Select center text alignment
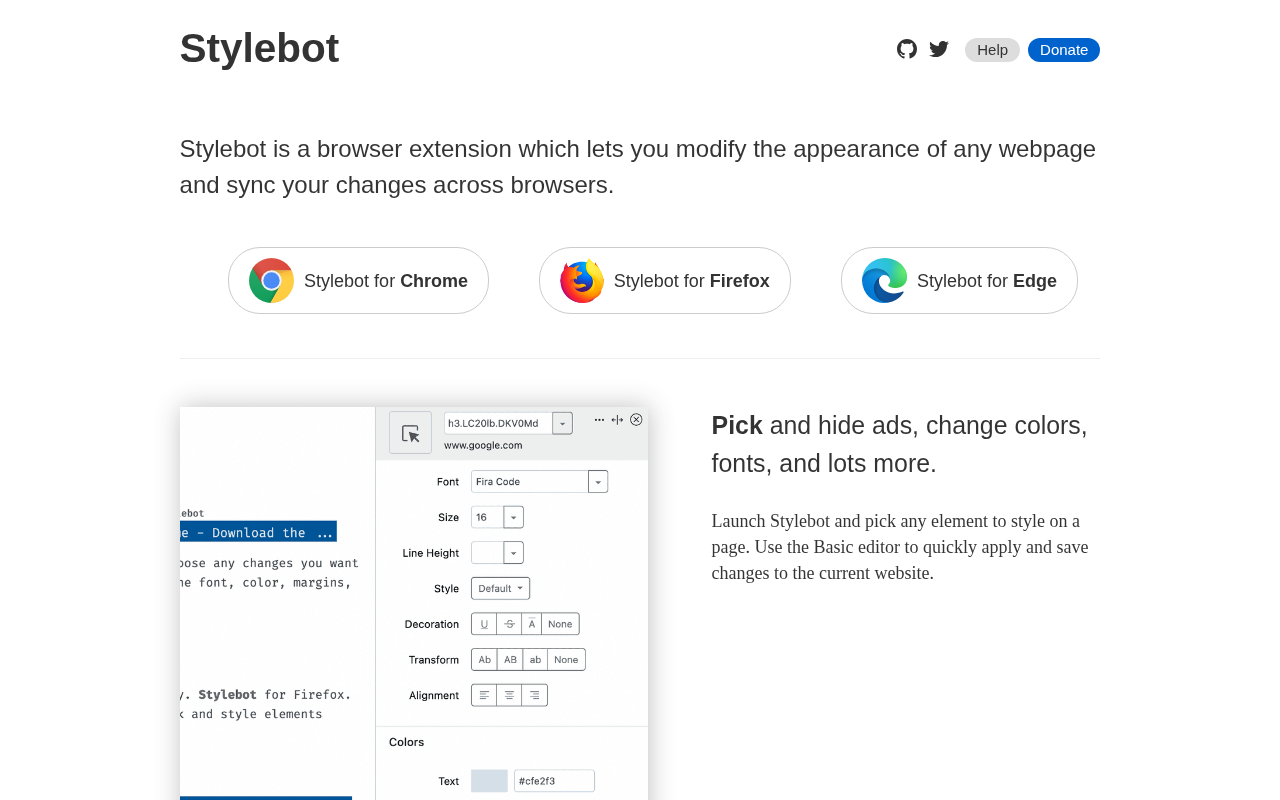Viewport: 1280px width, 800px height. click(x=509, y=695)
